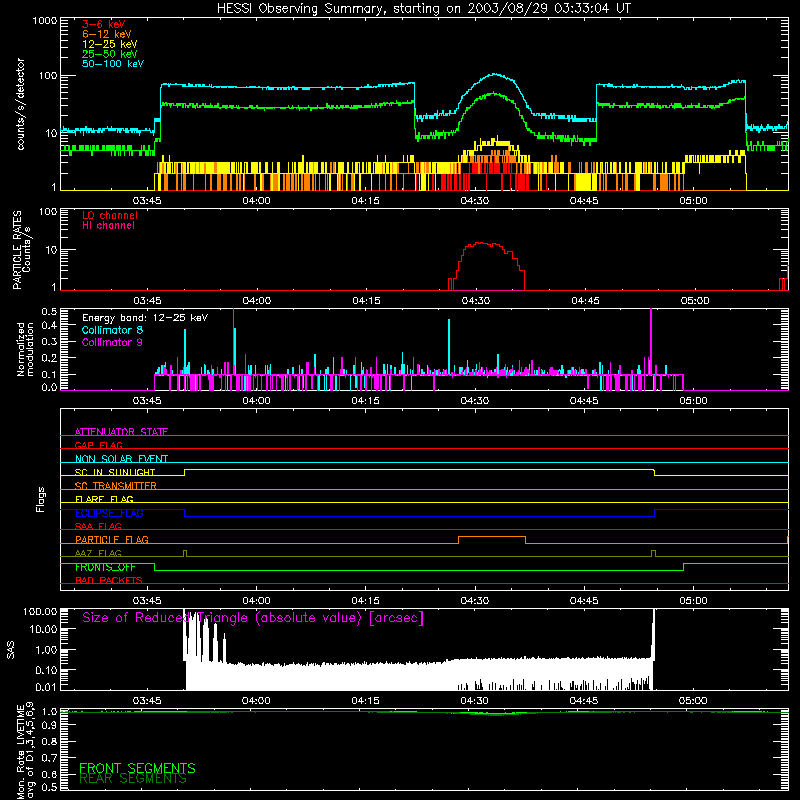The image size is (800, 800).
Task: Click the HESSI Observing Summary title text
Action: [424, 9]
